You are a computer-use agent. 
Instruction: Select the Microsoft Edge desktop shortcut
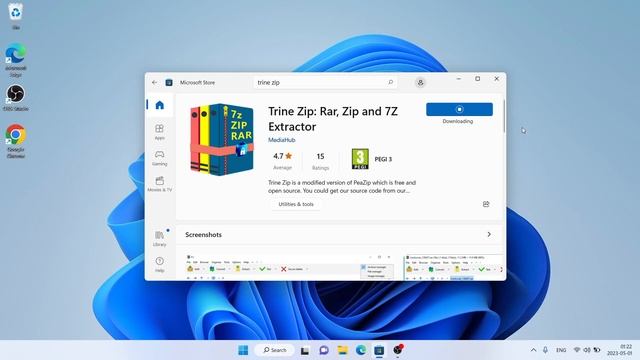pyautogui.click(x=16, y=60)
